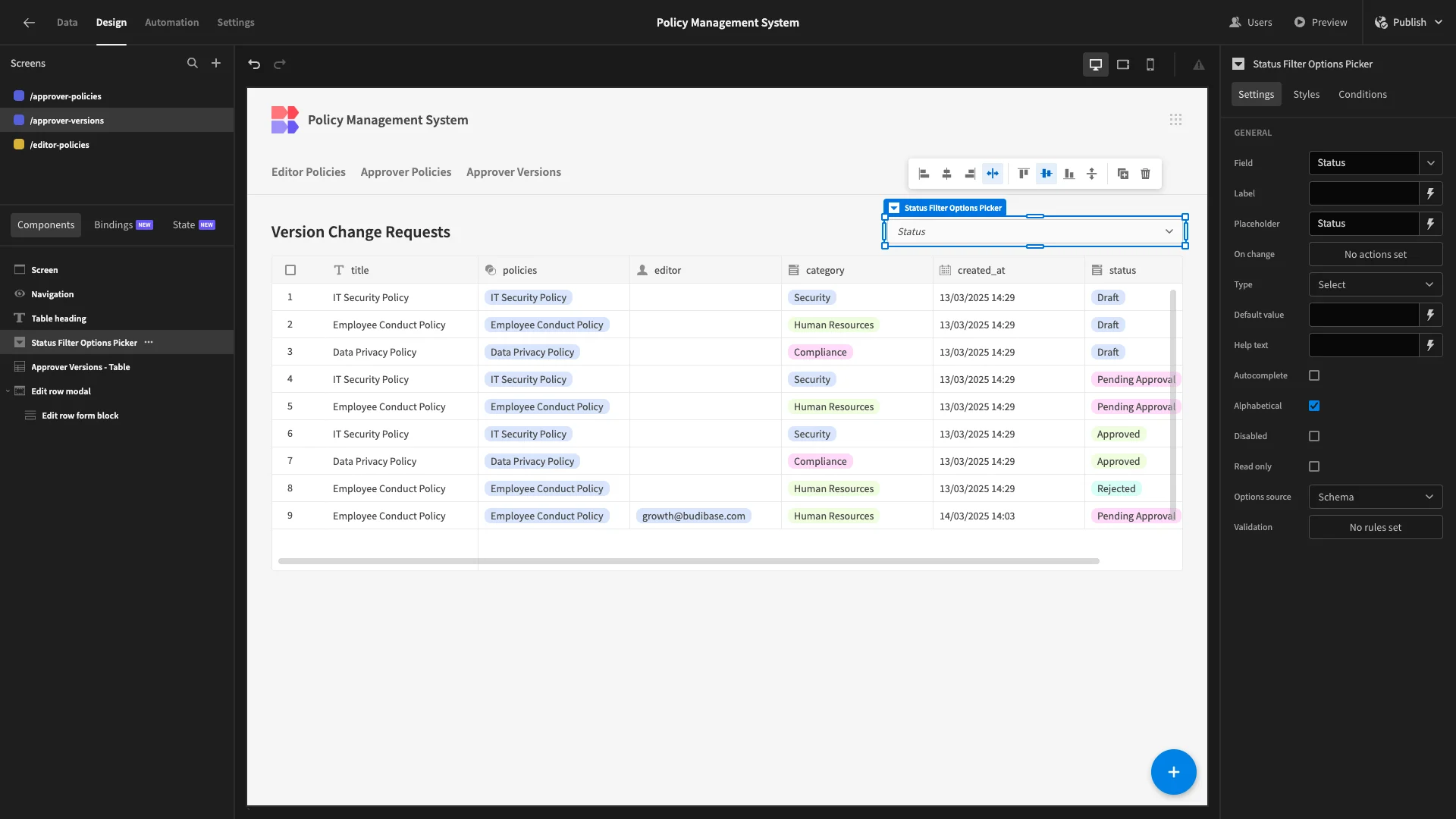Select Edit row form block component
The image size is (1456, 819).
pos(117,416)
